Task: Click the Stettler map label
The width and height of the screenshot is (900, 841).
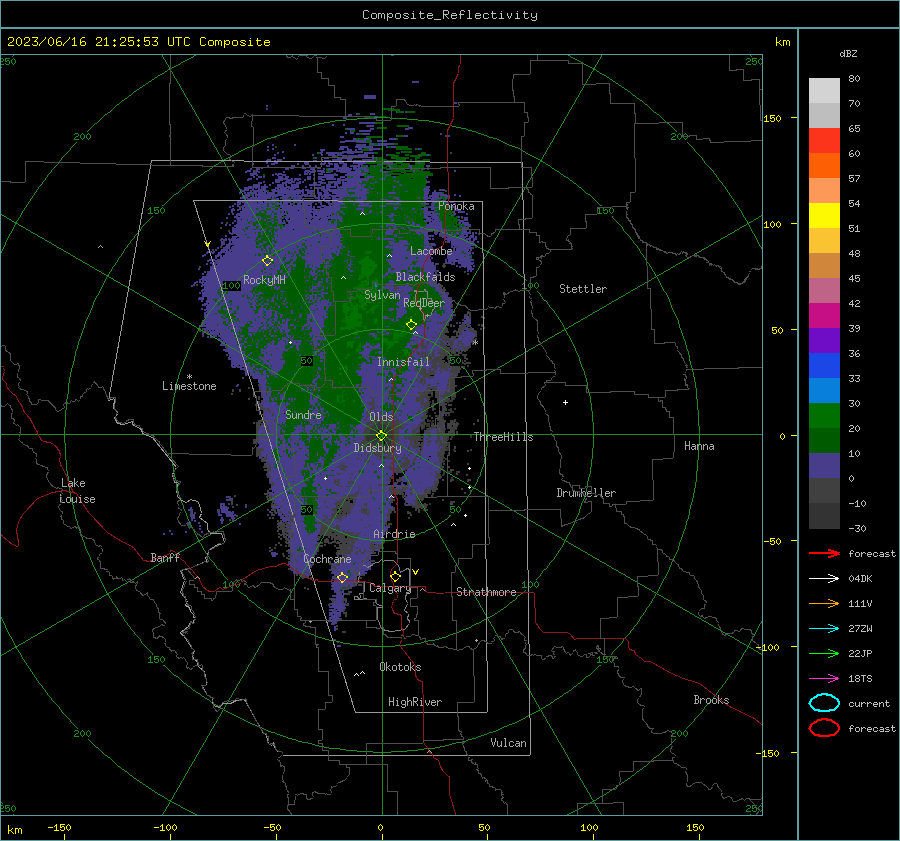Action: (x=583, y=289)
